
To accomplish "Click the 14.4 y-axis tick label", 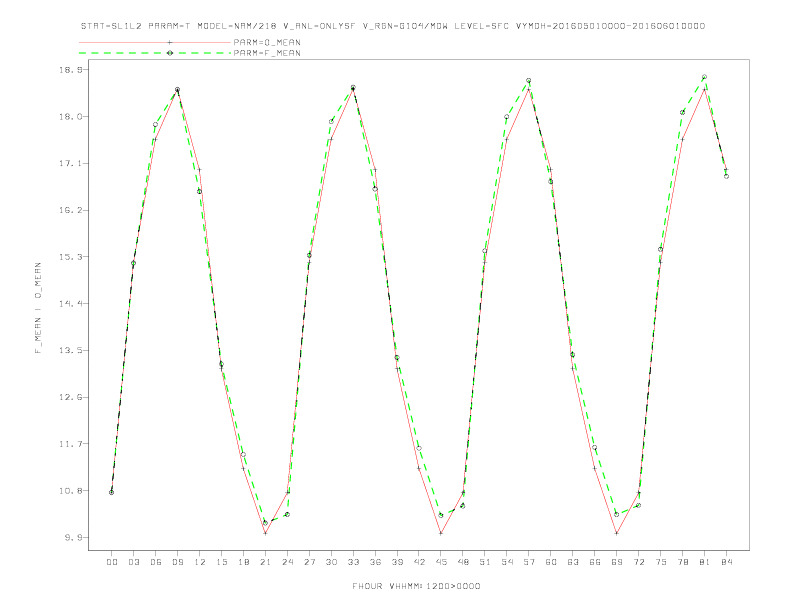I will click(70, 303).
